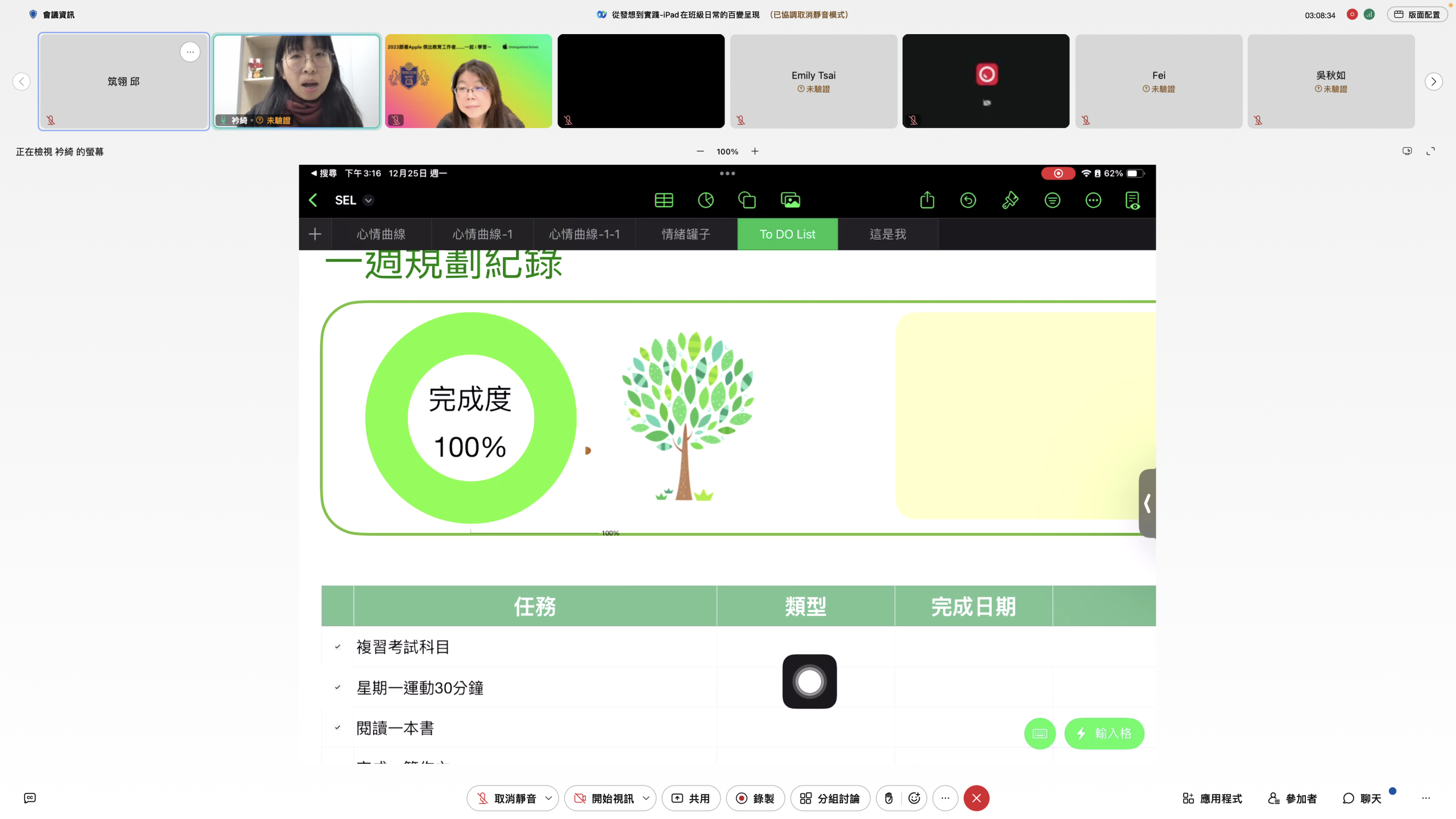This screenshot has height=819, width=1456.
Task: Click the 分組討論 breakout rooms button
Action: 829,798
